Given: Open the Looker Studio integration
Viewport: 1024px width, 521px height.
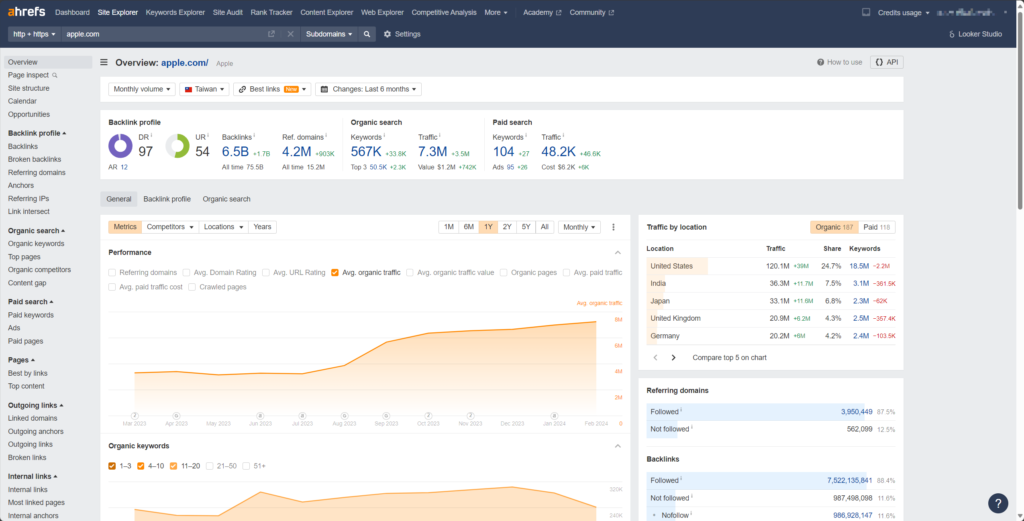Looking at the screenshot, I should (975, 34).
